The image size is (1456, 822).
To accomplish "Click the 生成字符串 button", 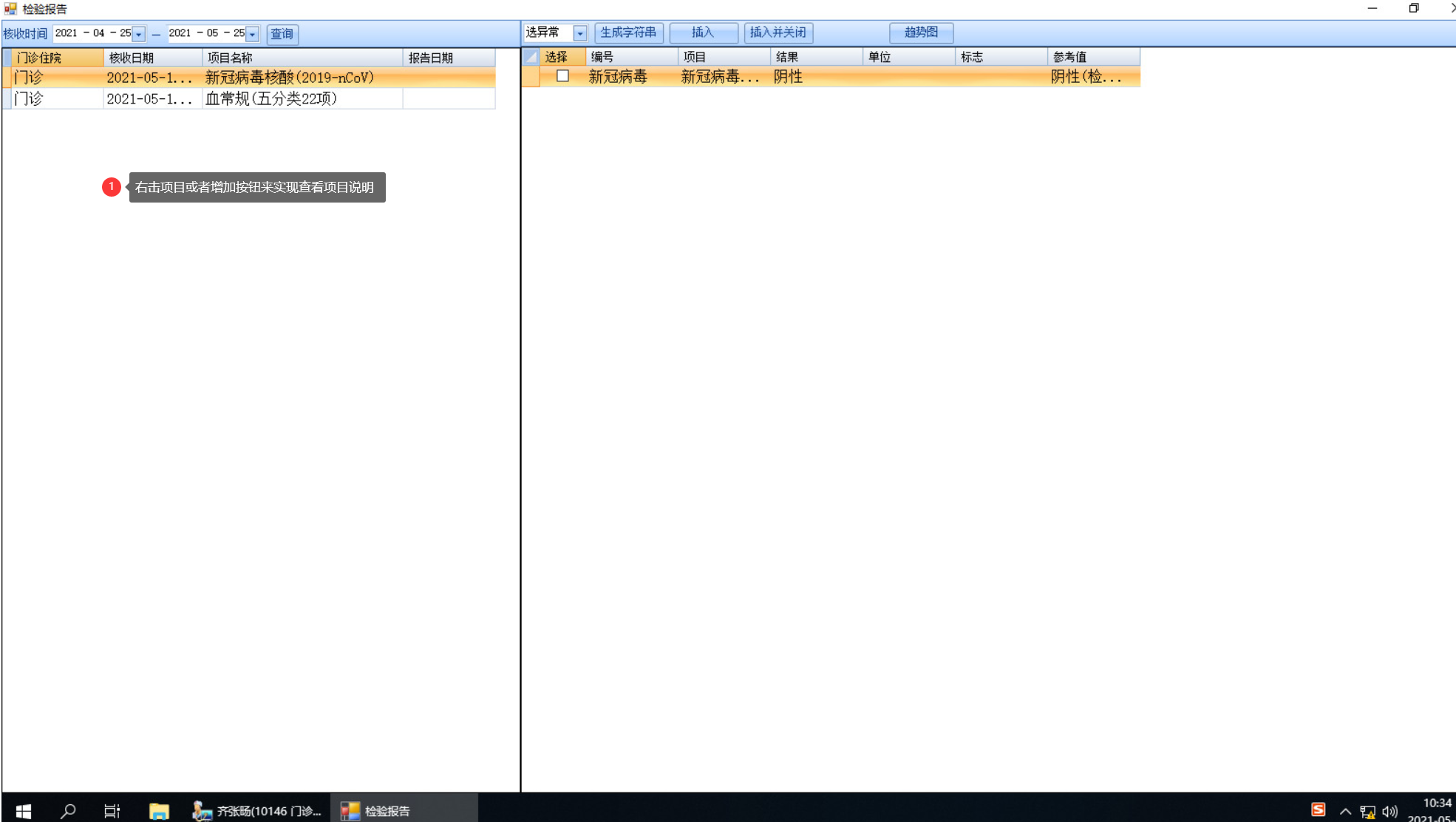I will pyautogui.click(x=628, y=33).
